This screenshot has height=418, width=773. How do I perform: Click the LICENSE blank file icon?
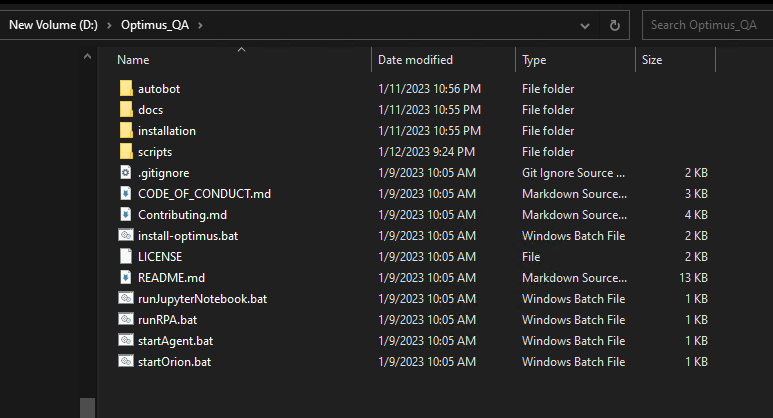[x=126, y=256]
